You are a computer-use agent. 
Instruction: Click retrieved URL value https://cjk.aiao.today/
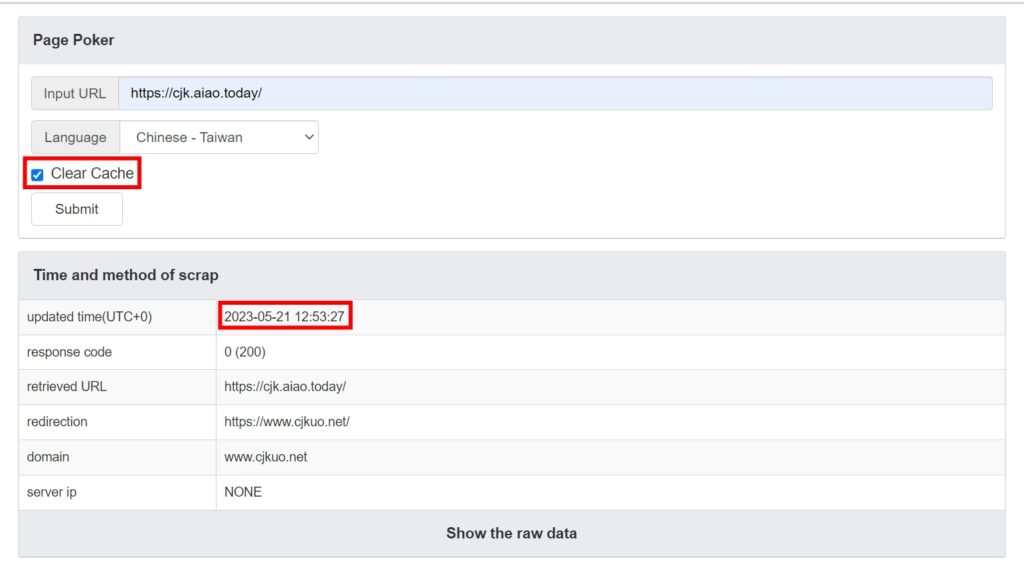point(285,387)
